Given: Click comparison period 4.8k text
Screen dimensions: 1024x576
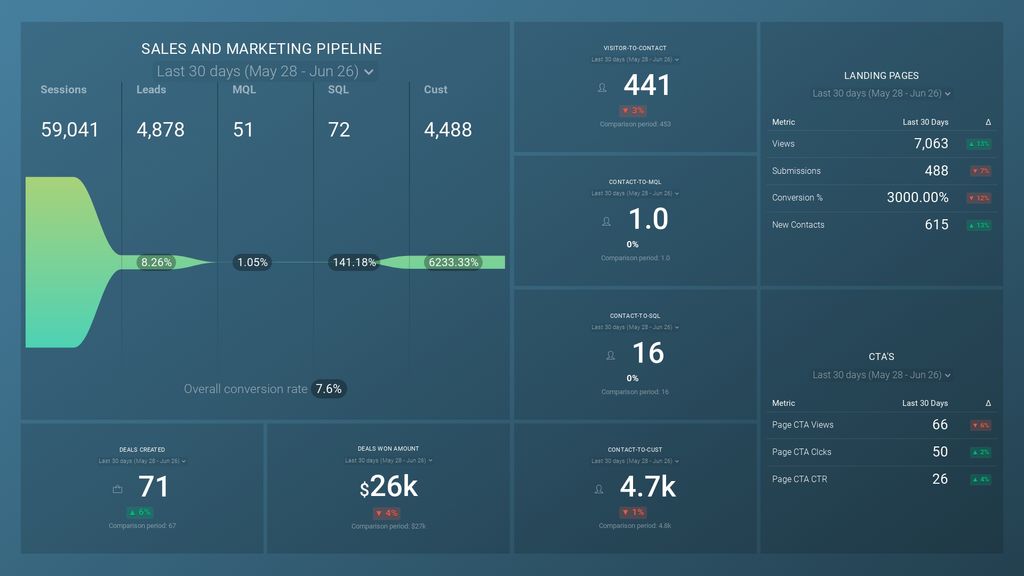Looking at the screenshot, I should [635, 526].
